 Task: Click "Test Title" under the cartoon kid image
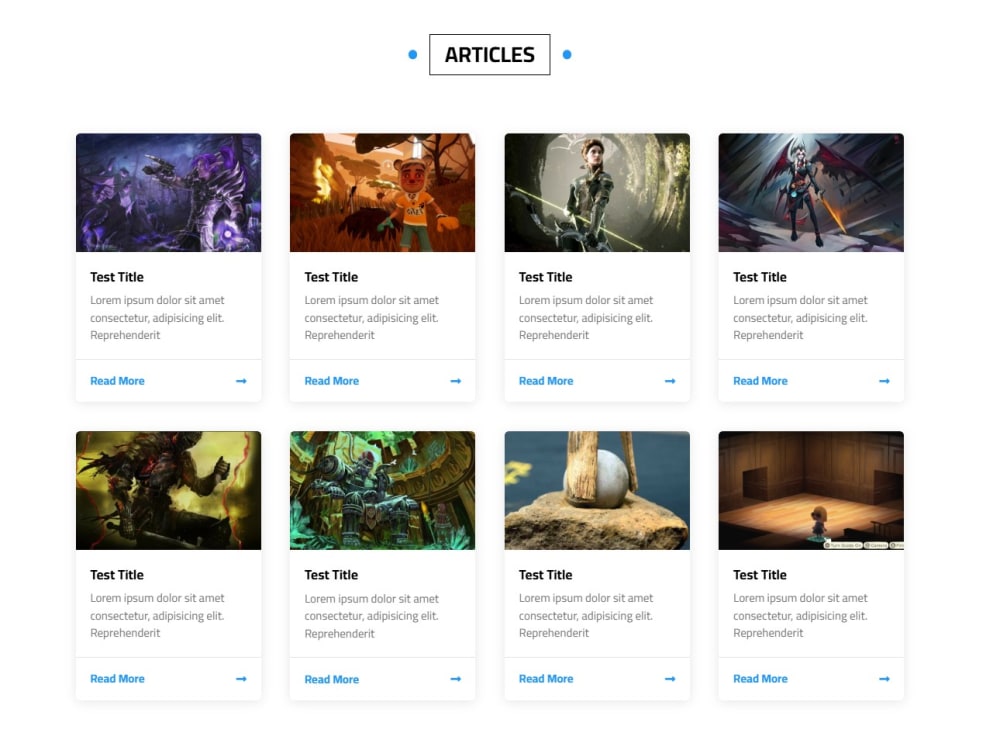[331, 277]
